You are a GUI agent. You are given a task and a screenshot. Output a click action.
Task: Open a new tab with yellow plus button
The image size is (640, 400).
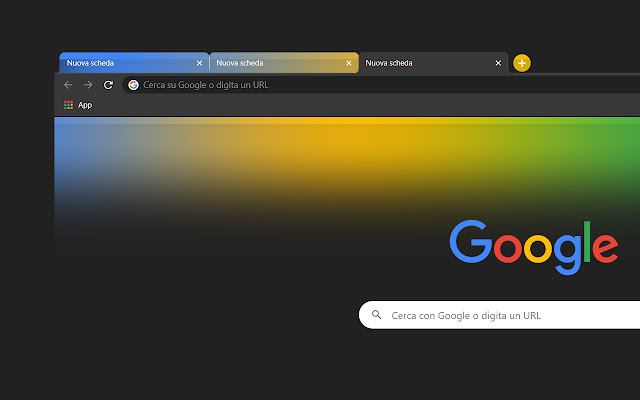coord(522,63)
